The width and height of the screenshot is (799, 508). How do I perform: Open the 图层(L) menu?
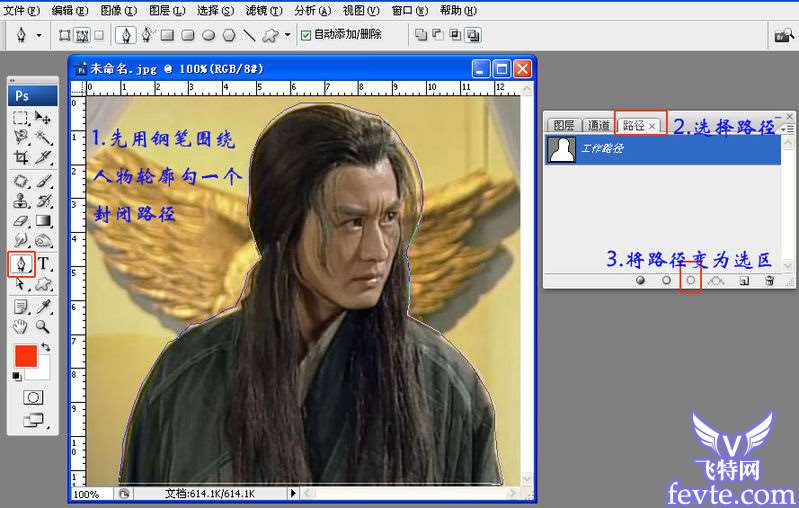(167, 10)
